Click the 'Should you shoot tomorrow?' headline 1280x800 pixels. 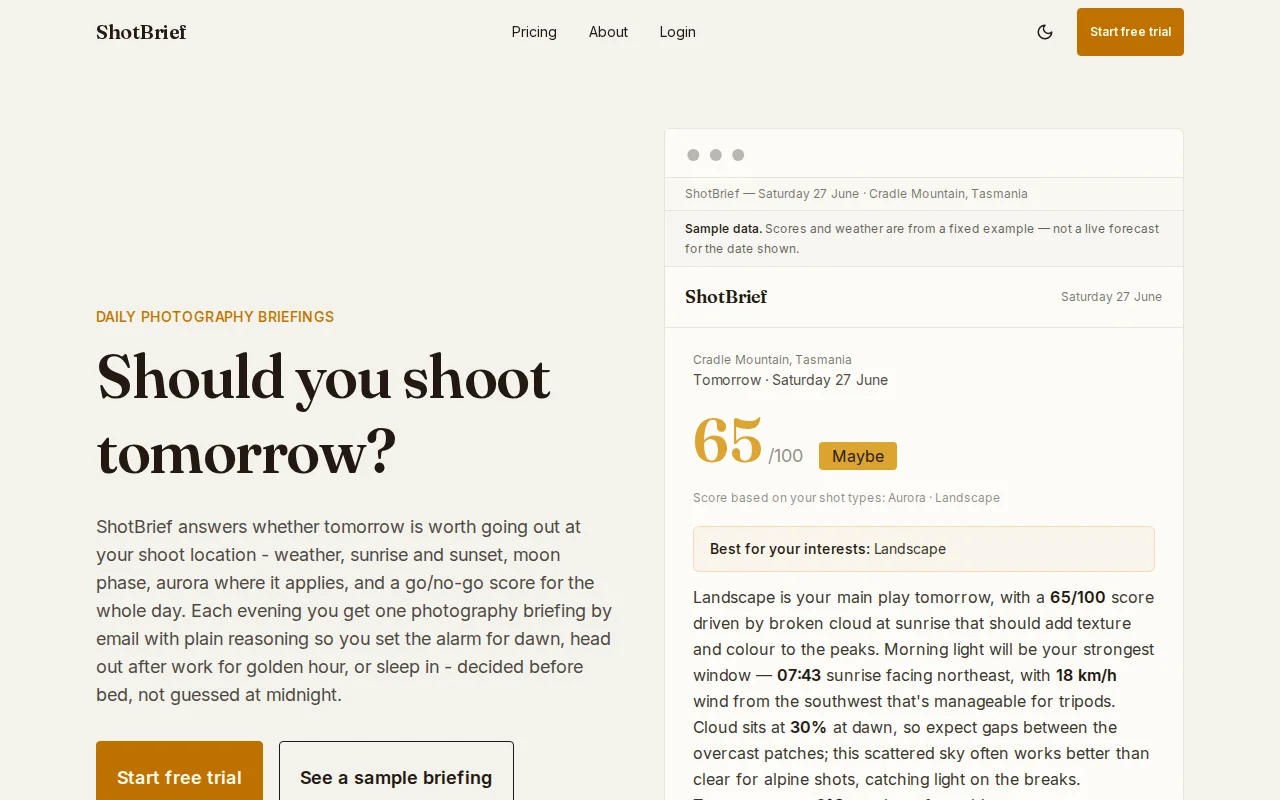point(323,415)
